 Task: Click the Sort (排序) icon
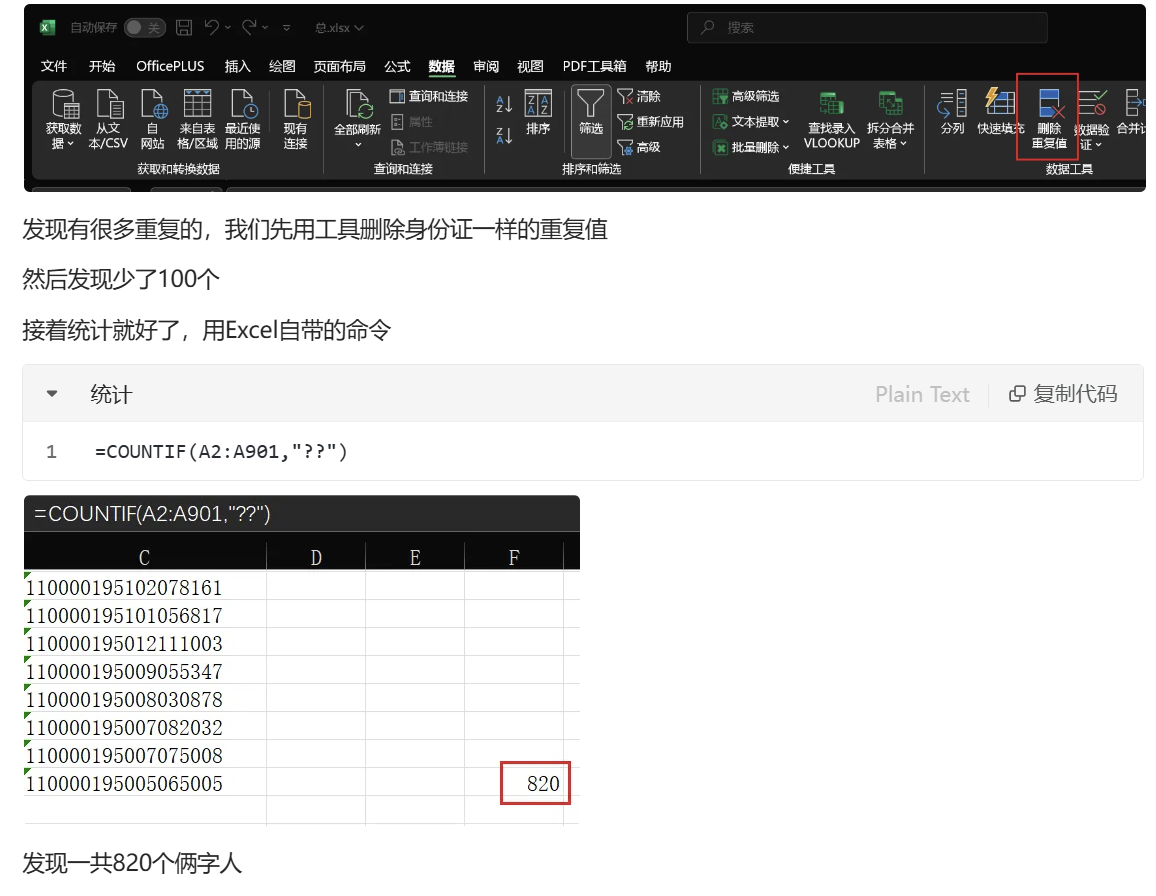(x=538, y=104)
